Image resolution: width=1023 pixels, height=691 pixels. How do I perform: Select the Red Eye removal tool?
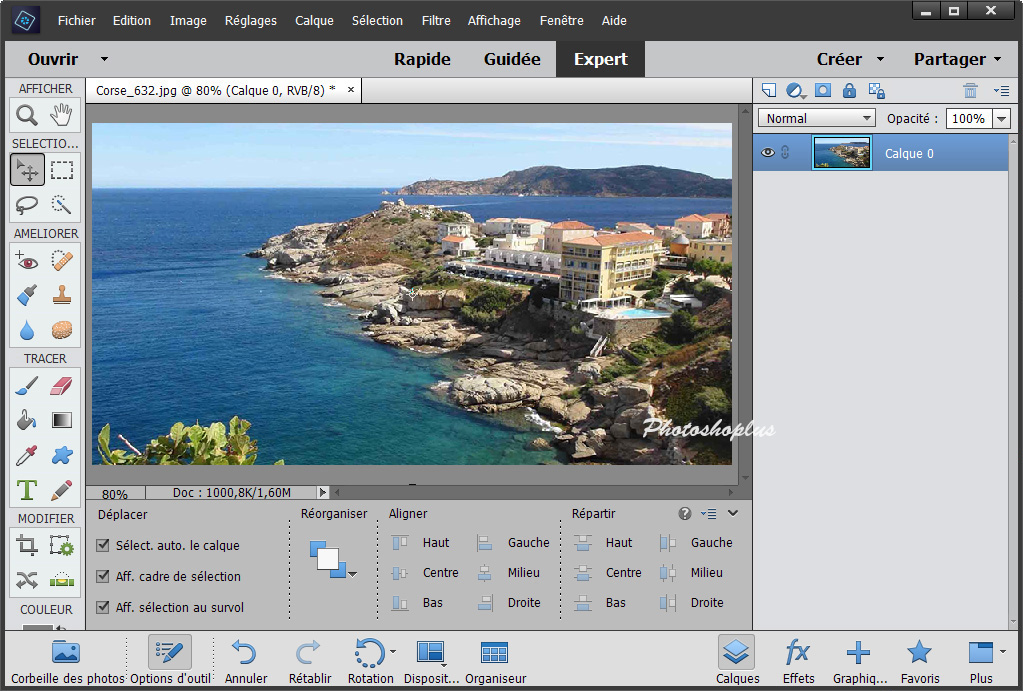coord(27,261)
